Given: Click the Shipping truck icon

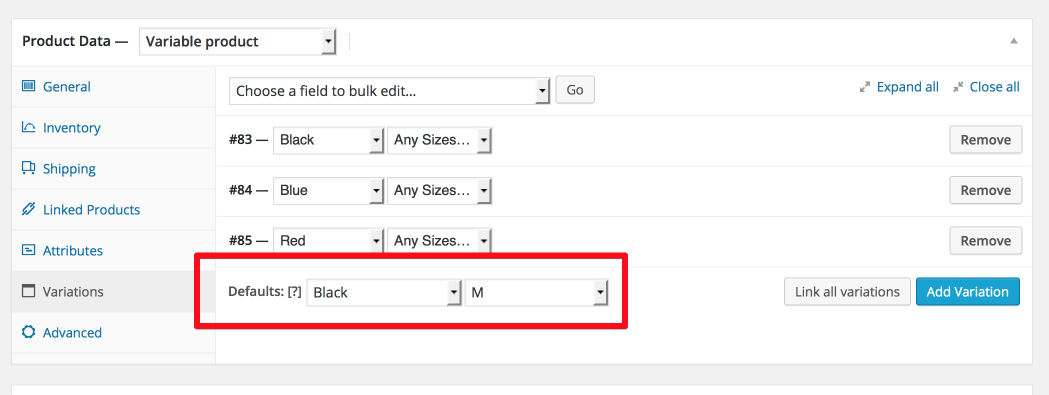Looking at the screenshot, I should click(28, 168).
